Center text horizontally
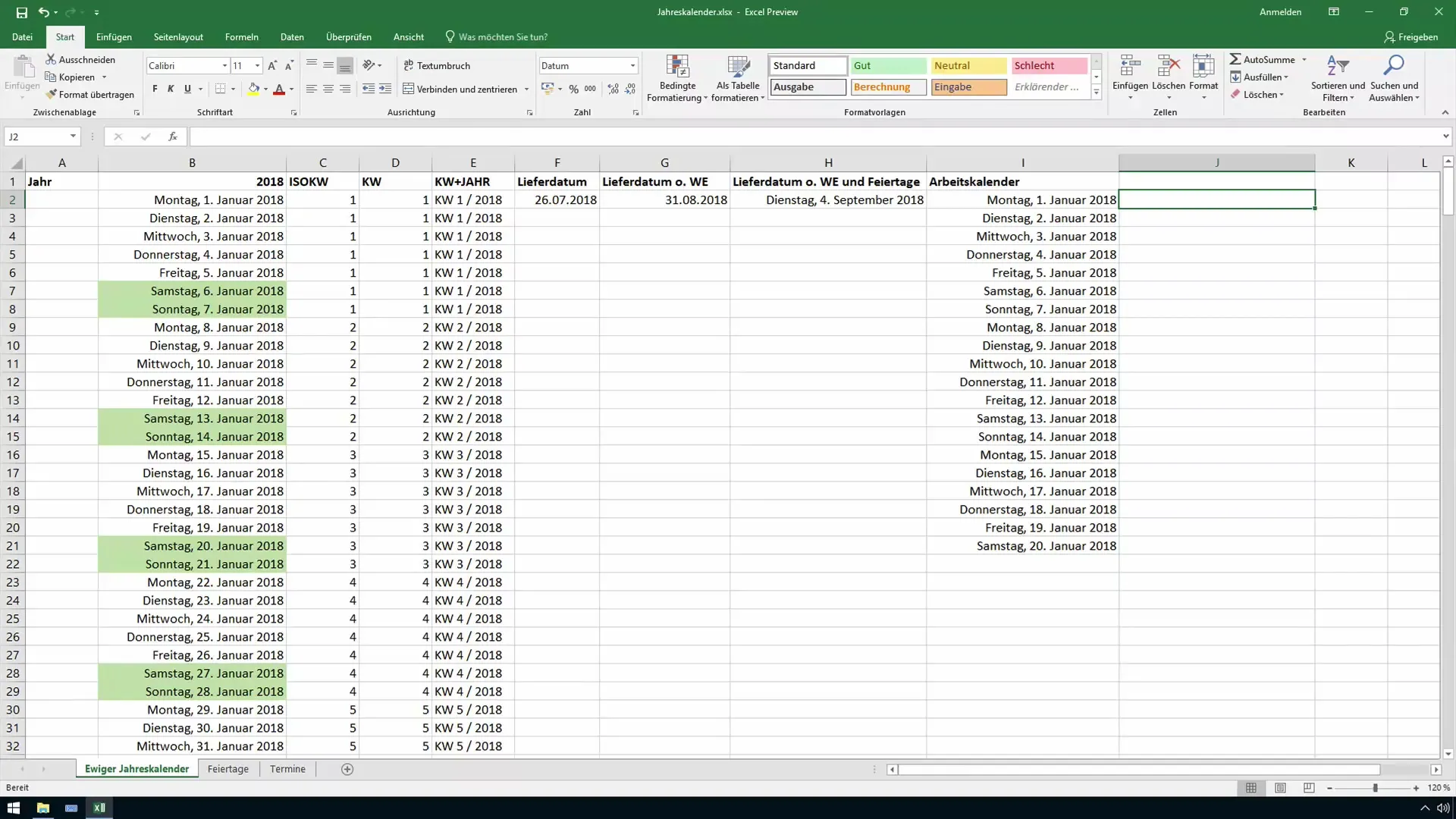Image resolution: width=1456 pixels, height=819 pixels. [x=328, y=89]
